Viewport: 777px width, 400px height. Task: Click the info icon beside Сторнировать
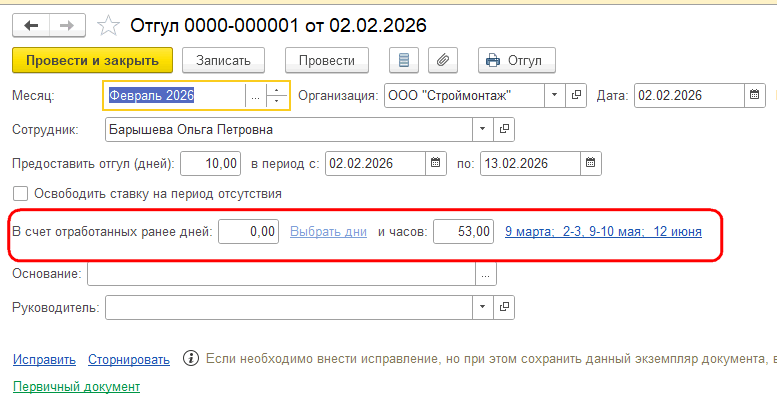click(191, 358)
